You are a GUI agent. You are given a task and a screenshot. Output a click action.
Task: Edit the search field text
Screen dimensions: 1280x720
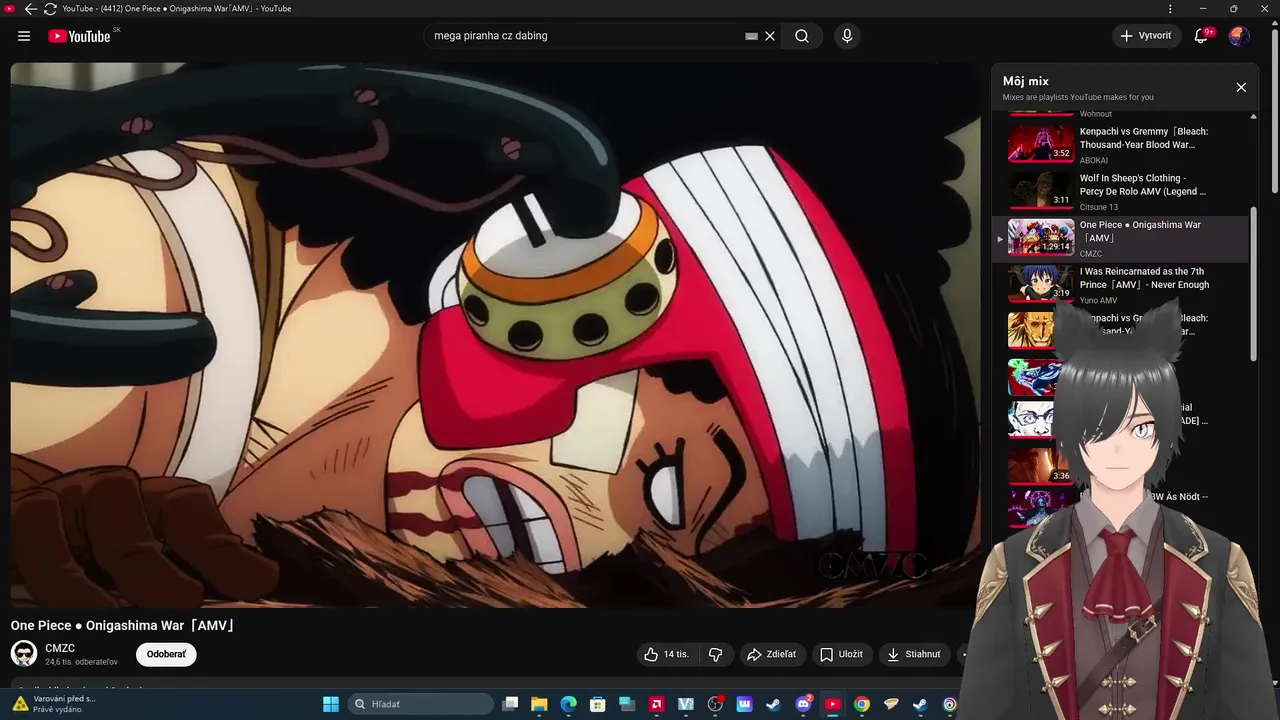pos(585,36)
